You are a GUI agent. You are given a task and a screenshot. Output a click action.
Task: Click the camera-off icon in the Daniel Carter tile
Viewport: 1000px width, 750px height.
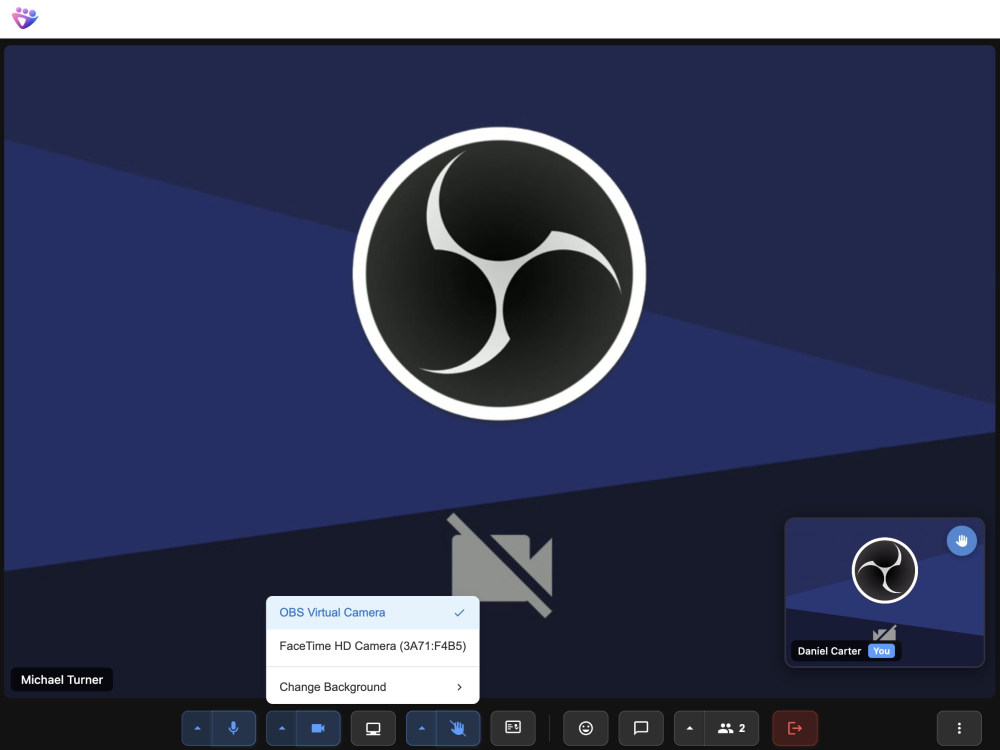[x=884, y=633]
